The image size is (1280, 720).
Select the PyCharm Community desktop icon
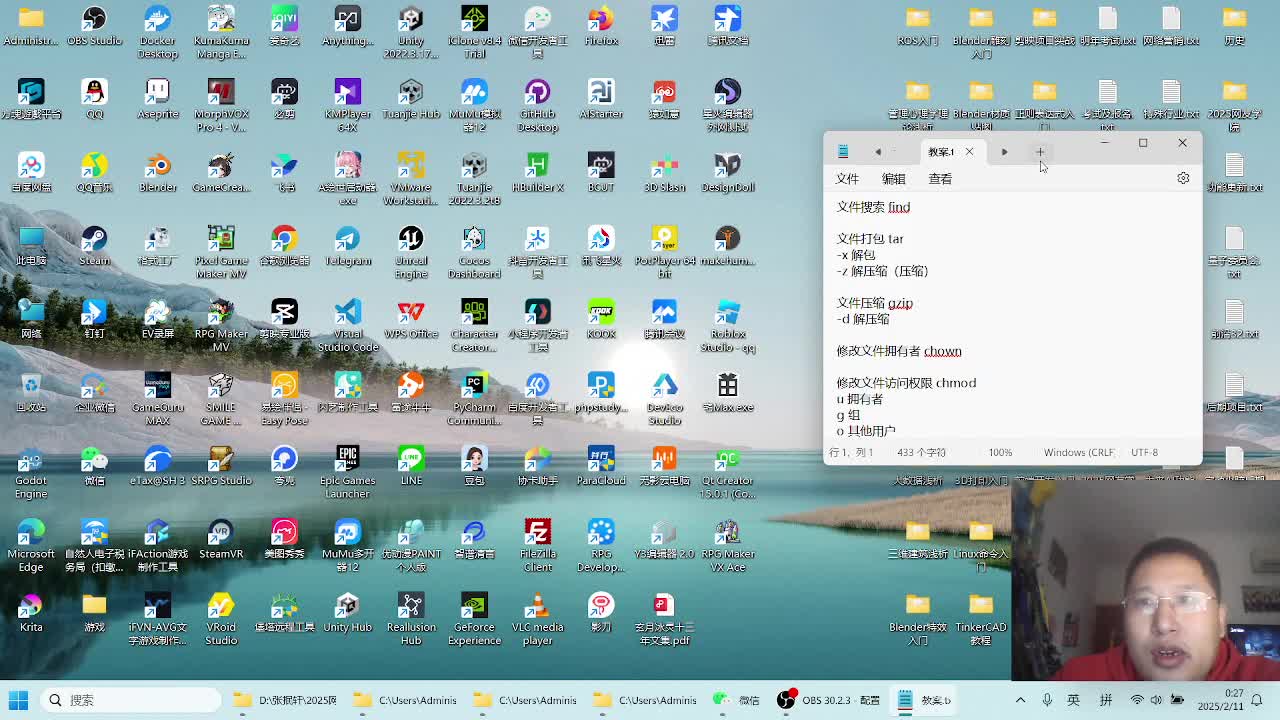tap(474, 399)
